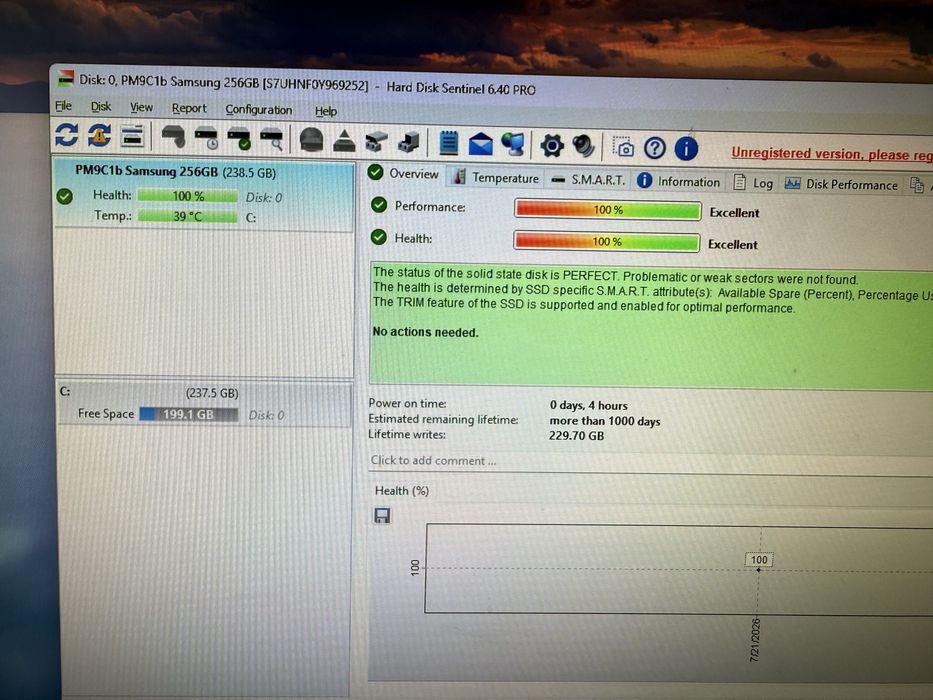Click the dark drive blocks toolbar icon
Viewport: 933px width, 700px height.
coord(409,142)
